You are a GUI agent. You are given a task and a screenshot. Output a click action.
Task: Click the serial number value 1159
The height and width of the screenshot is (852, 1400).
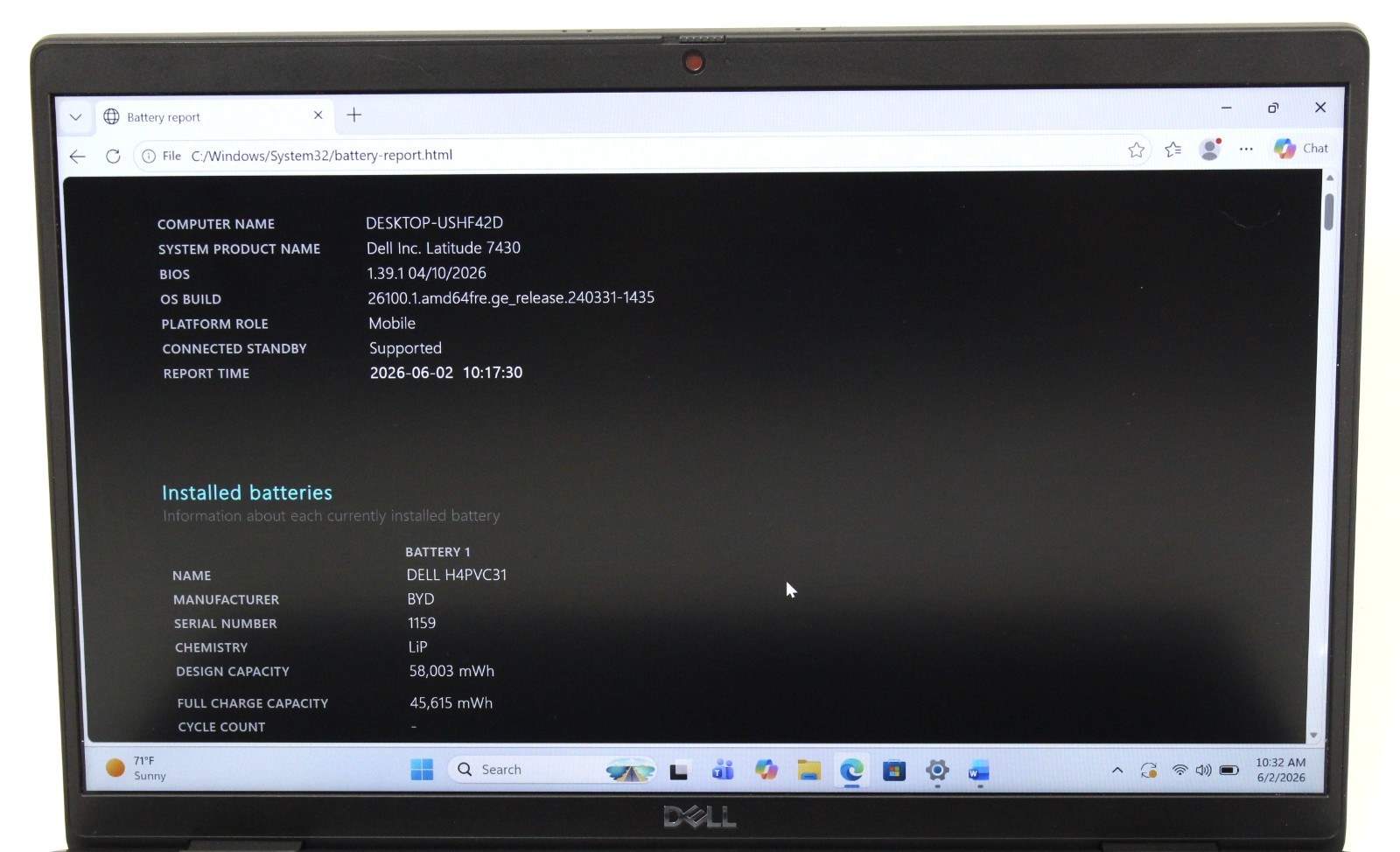(422, 623)
